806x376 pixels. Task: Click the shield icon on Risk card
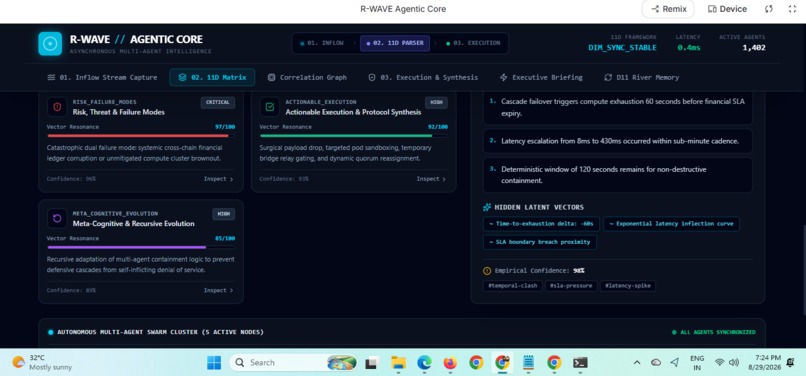(57, 107)
